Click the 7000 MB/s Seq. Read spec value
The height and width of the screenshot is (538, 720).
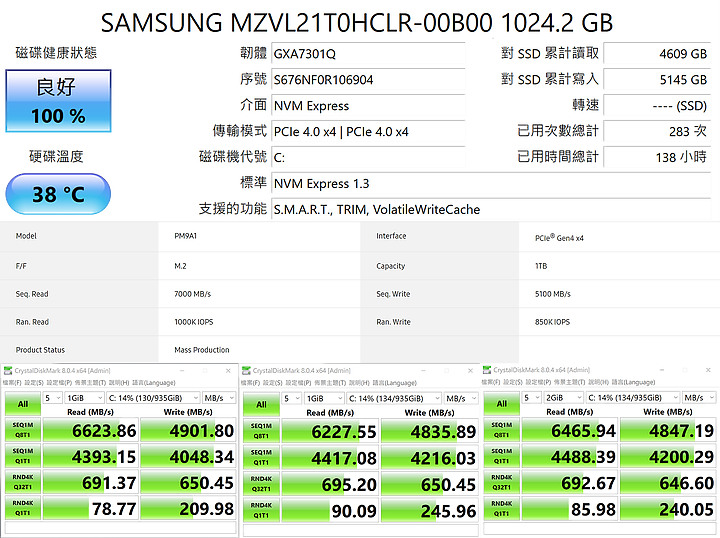192,294
